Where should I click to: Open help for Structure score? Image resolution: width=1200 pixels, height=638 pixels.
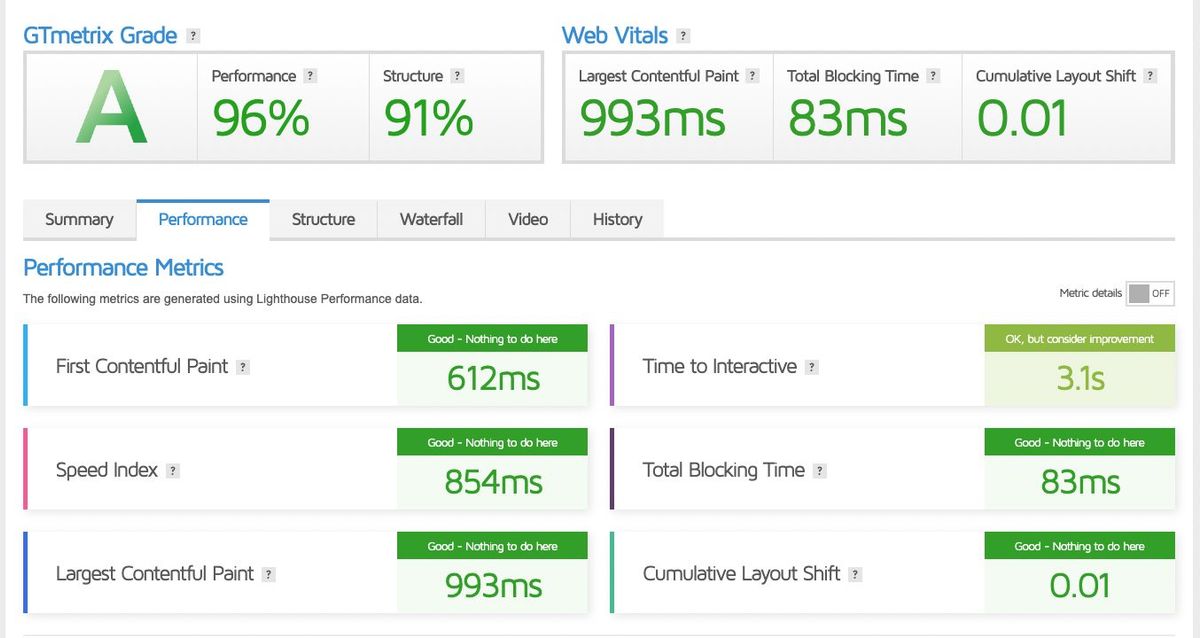[457, 76]
